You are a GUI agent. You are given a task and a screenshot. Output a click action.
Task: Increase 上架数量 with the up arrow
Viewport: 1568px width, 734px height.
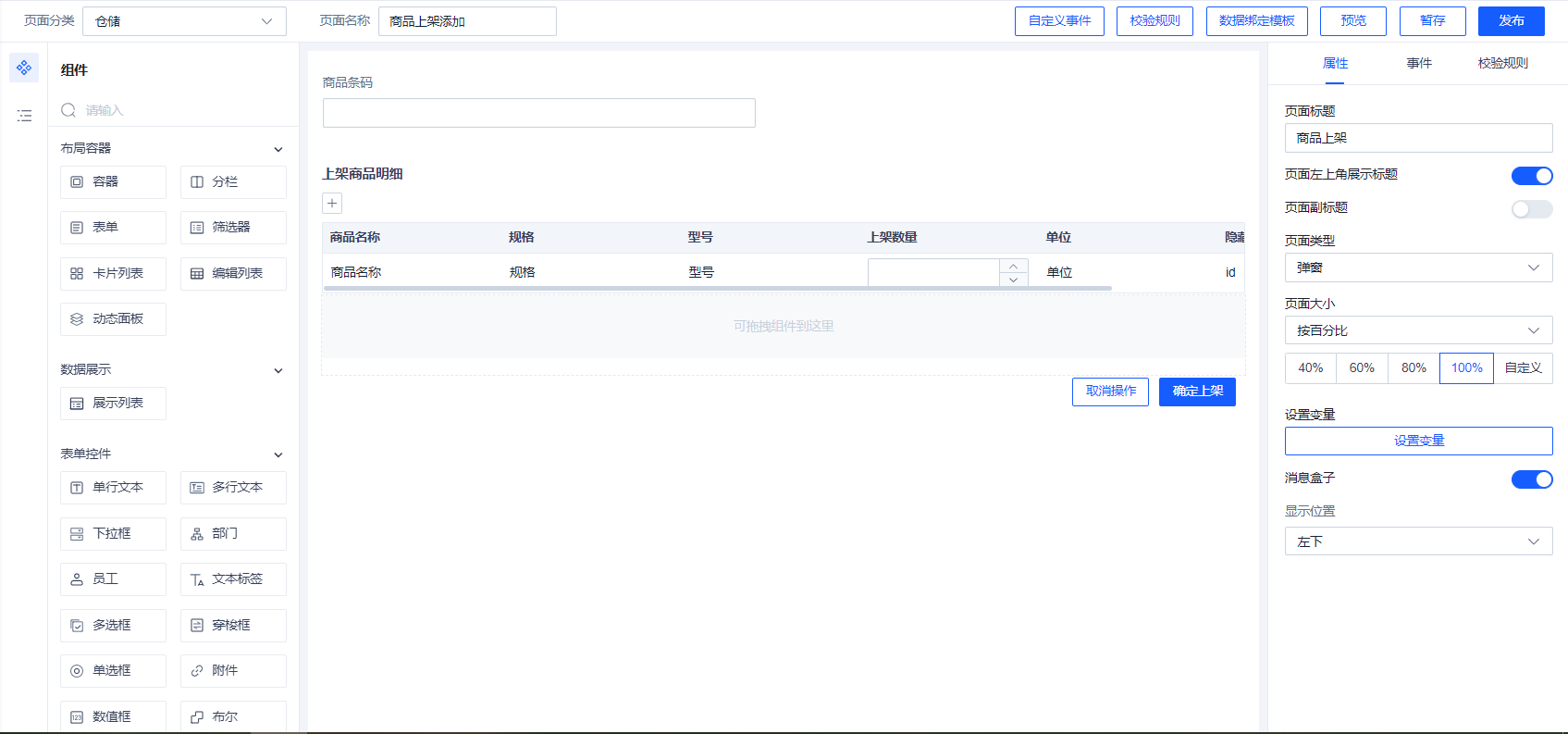(1014, 267)
